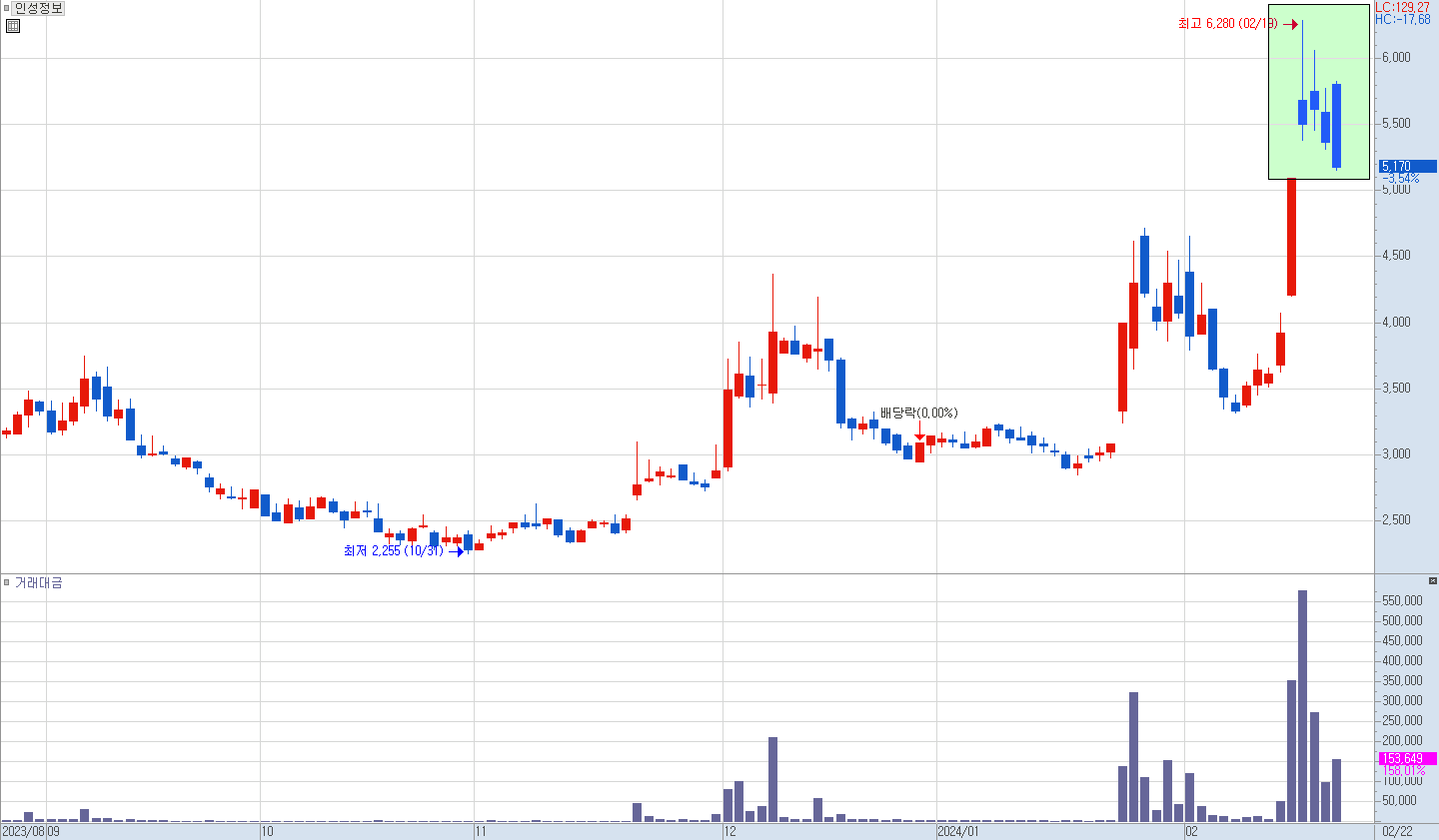Viewport: 1439px width, 840px height.
Task: Click the 2,500 price axis label
Action: [x=1396, y=520]
